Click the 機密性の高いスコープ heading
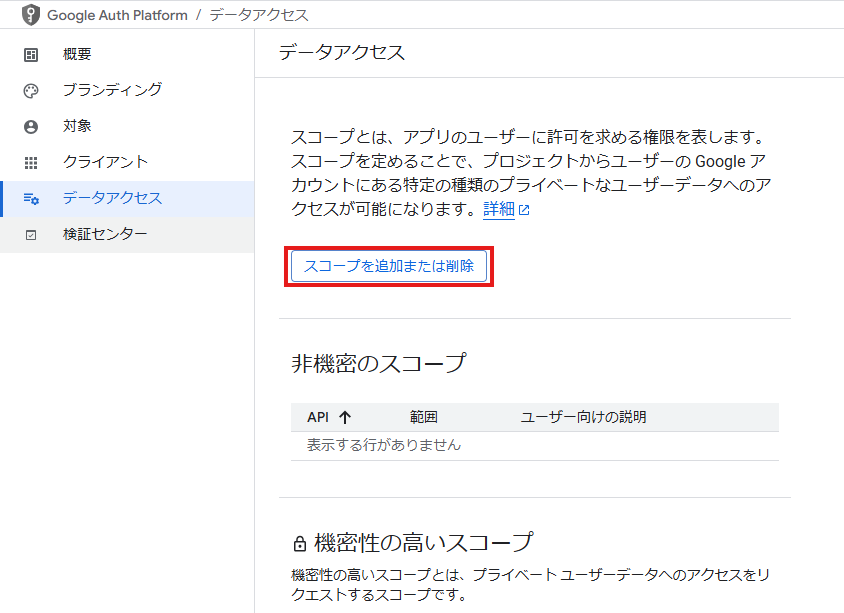Viewport: 844px width, 613px height. coord(423,542)
